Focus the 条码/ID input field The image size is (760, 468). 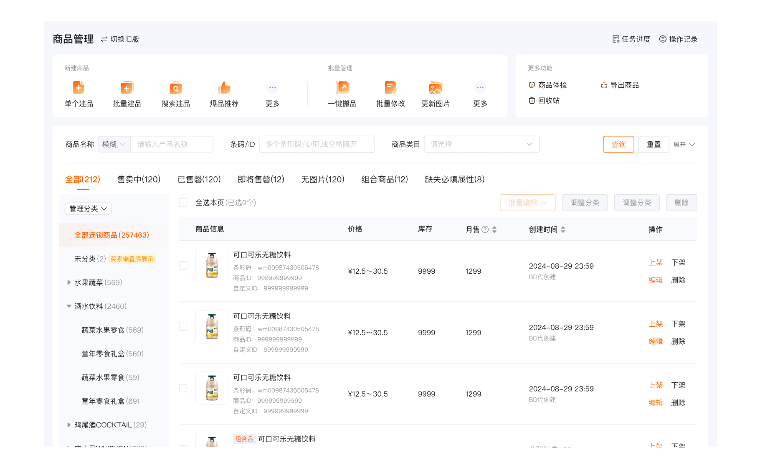317,144
